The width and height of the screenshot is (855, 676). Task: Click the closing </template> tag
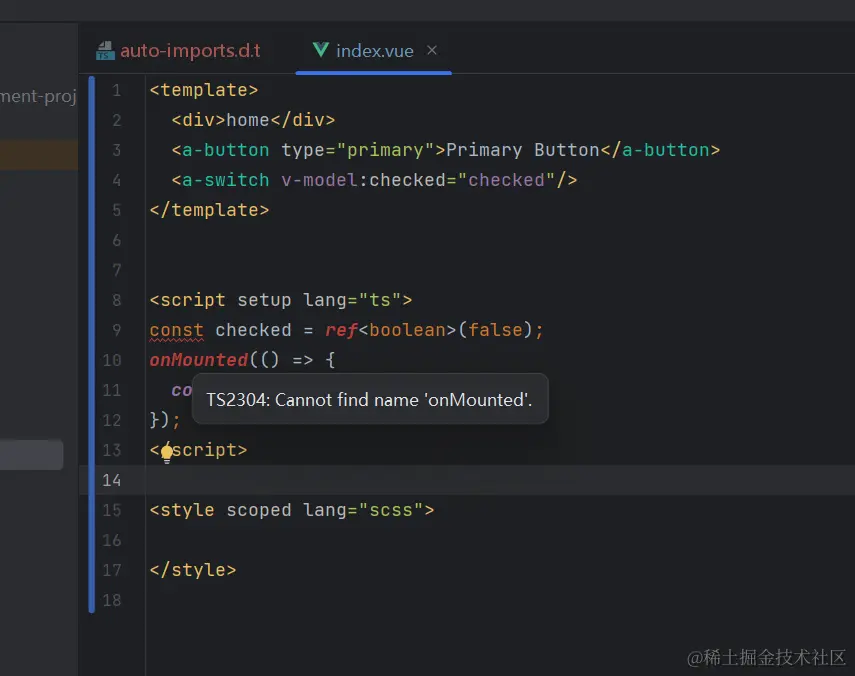209,210
